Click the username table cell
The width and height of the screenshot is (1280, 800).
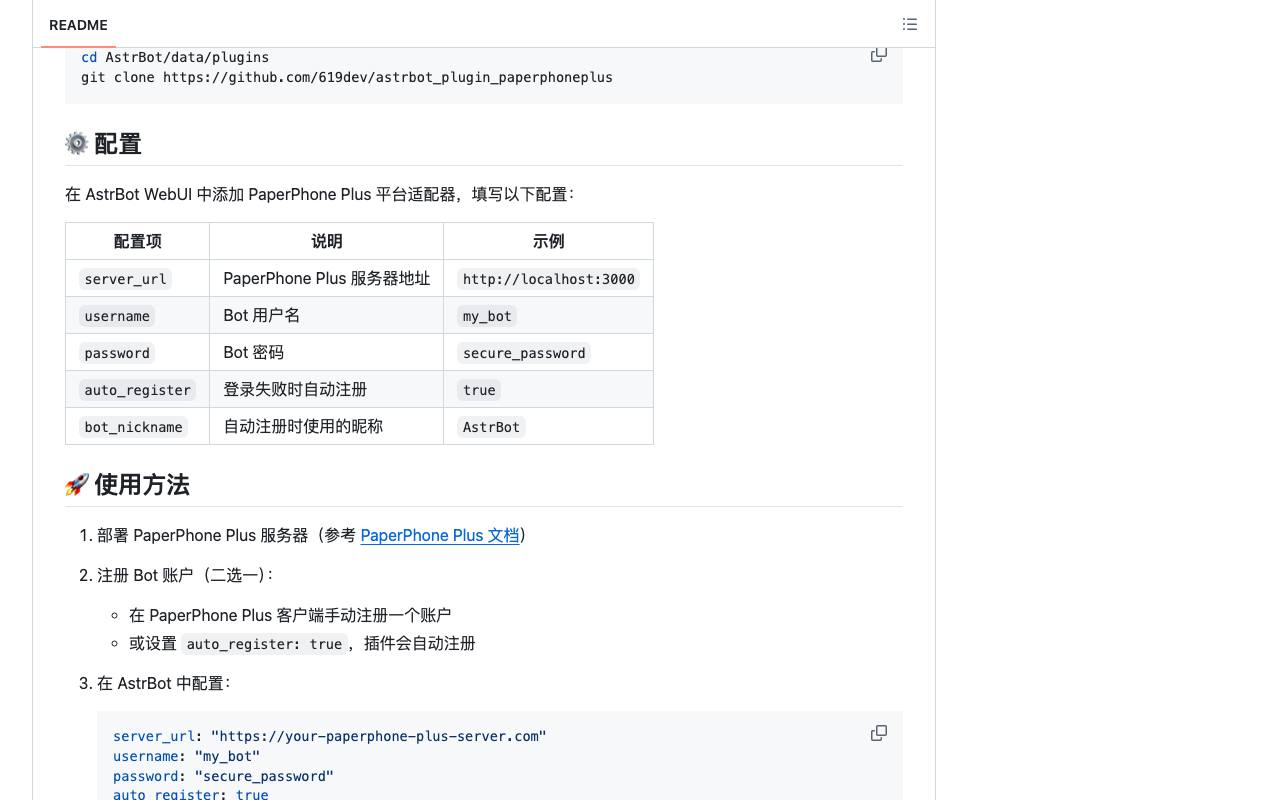[x=137, y=315]
